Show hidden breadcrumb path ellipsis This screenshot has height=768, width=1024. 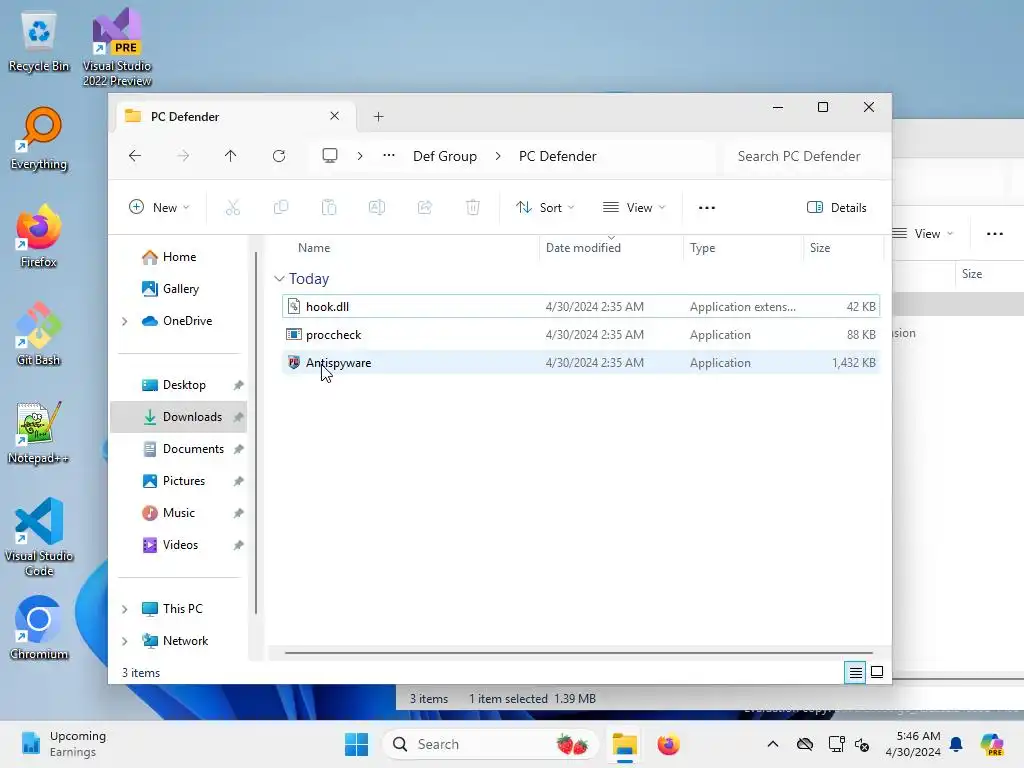[389, 155]
